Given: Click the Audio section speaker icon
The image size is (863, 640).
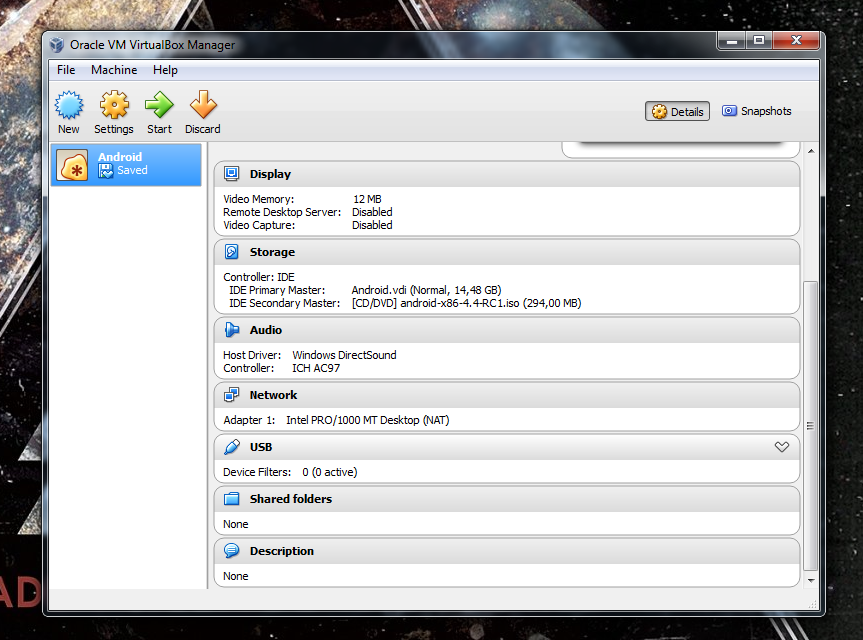Looking at the screenshot, I should pyautogui.click(x=232, y=330).
